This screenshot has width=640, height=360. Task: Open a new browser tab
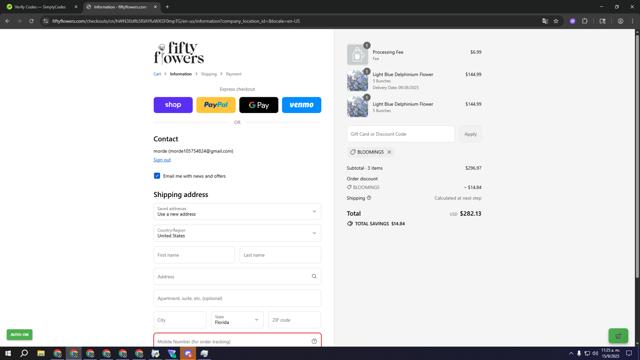[167, 7]
